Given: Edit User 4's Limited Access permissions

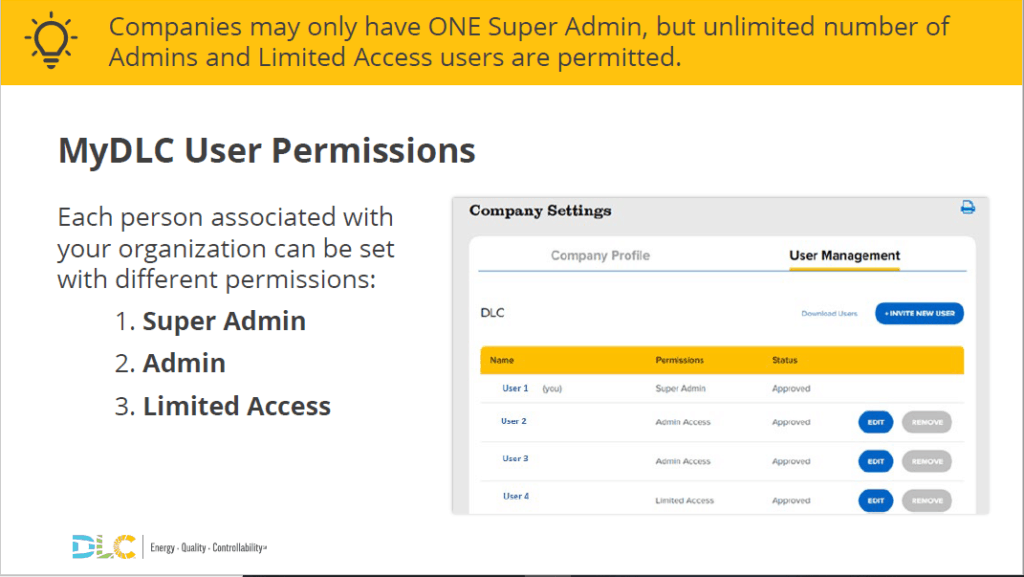Looking at the screenshot, I should (x=875, y=500).
